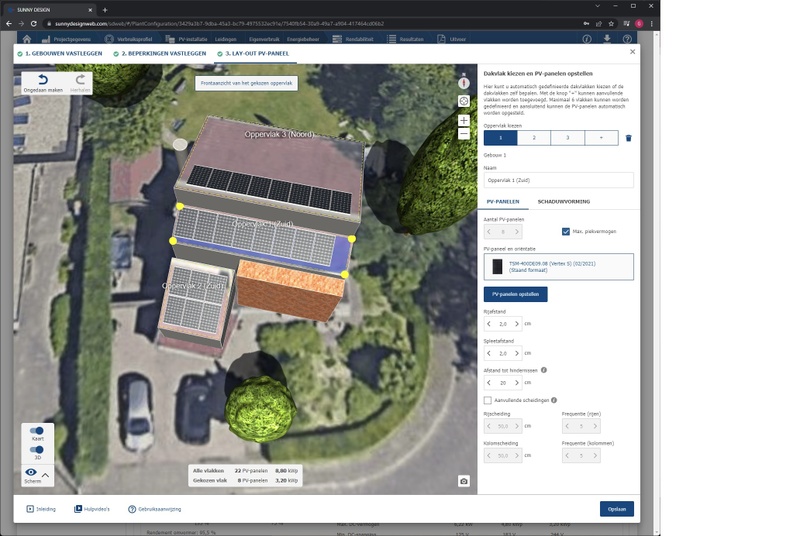This screenshot has width=800, height=536.
Task: Increase Rijafstand with right arrow
Action: [x=517, y=324]
